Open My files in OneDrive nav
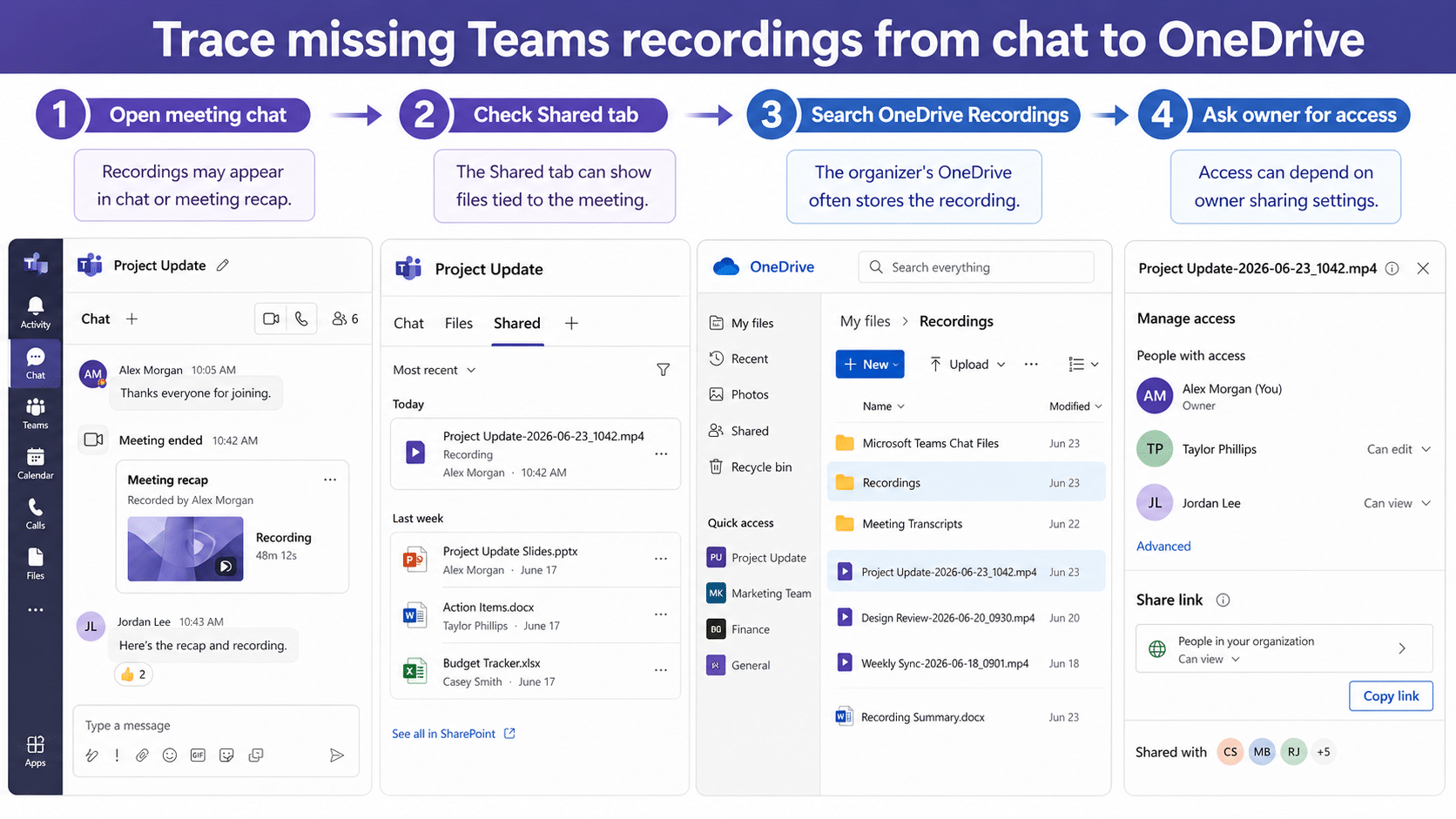The image size is (1456, 819). click(x=742, y=323)
